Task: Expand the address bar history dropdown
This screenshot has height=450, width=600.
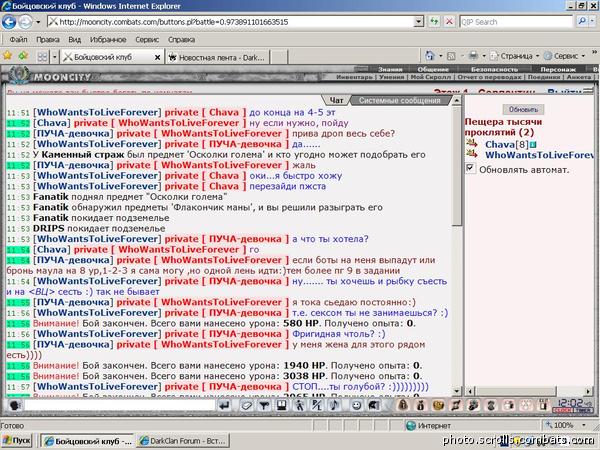Action: tap(419, 22)
